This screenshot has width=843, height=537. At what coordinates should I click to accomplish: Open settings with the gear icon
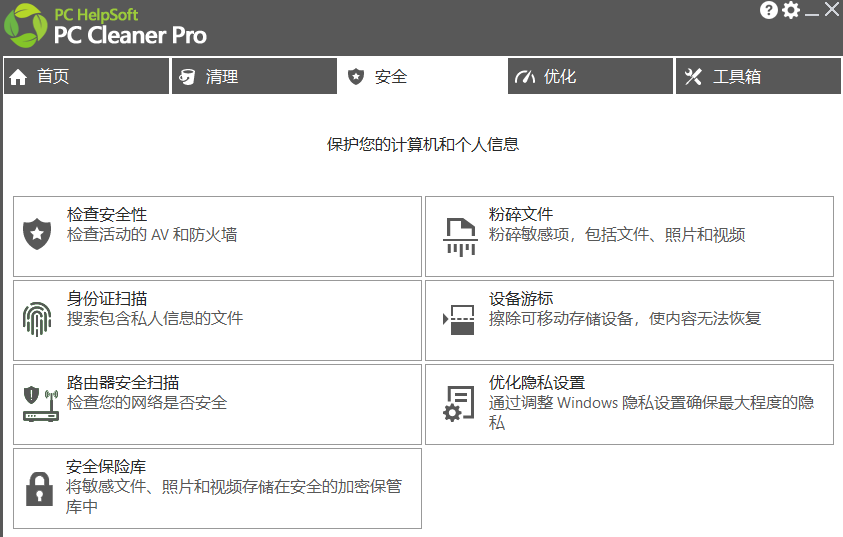[x=791, y=10]
